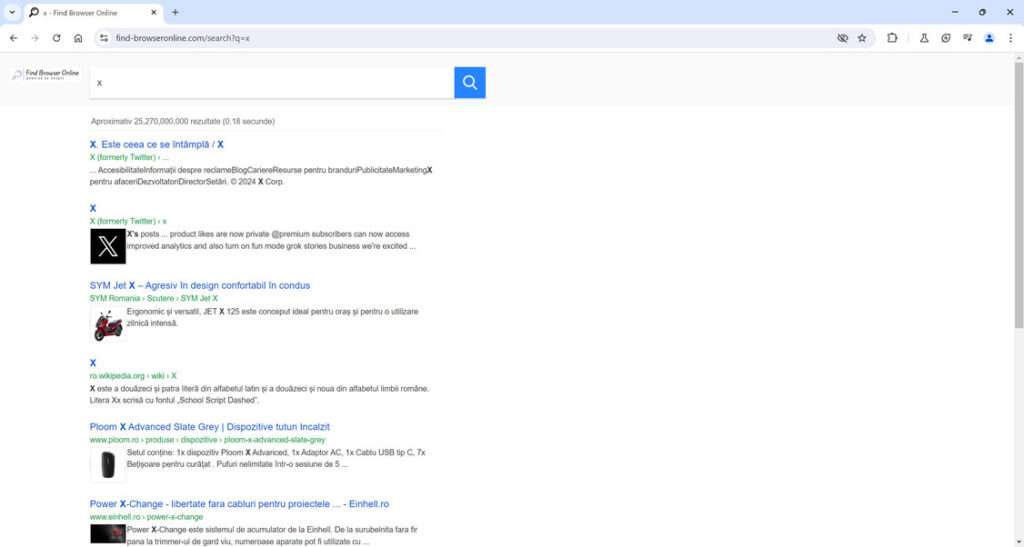The height and width of the screenshot is (547, 1024).
Task: Click the X logo thumbnail
Action: point(108,246)
